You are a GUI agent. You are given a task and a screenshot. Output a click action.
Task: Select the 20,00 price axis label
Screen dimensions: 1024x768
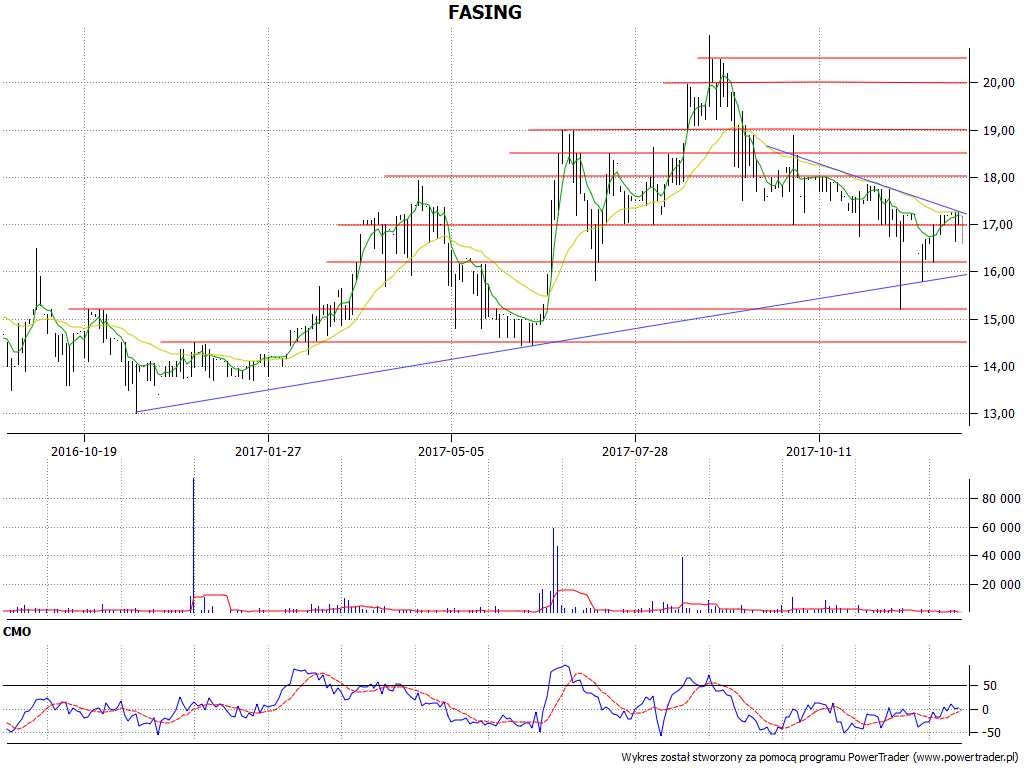pyautogui.click(x=999, y=83)
